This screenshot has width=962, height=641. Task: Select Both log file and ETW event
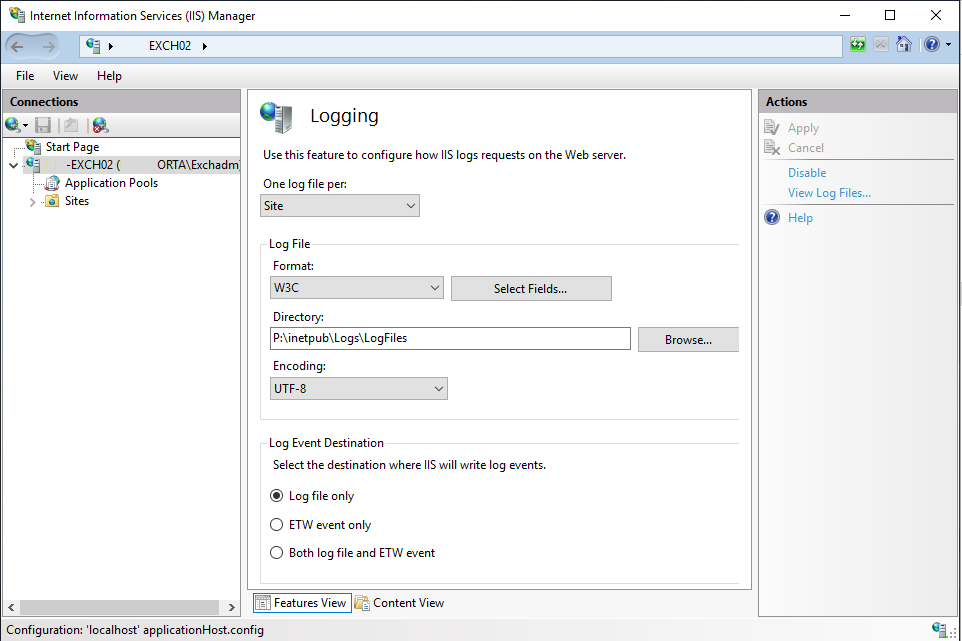(x=352, y=553)
